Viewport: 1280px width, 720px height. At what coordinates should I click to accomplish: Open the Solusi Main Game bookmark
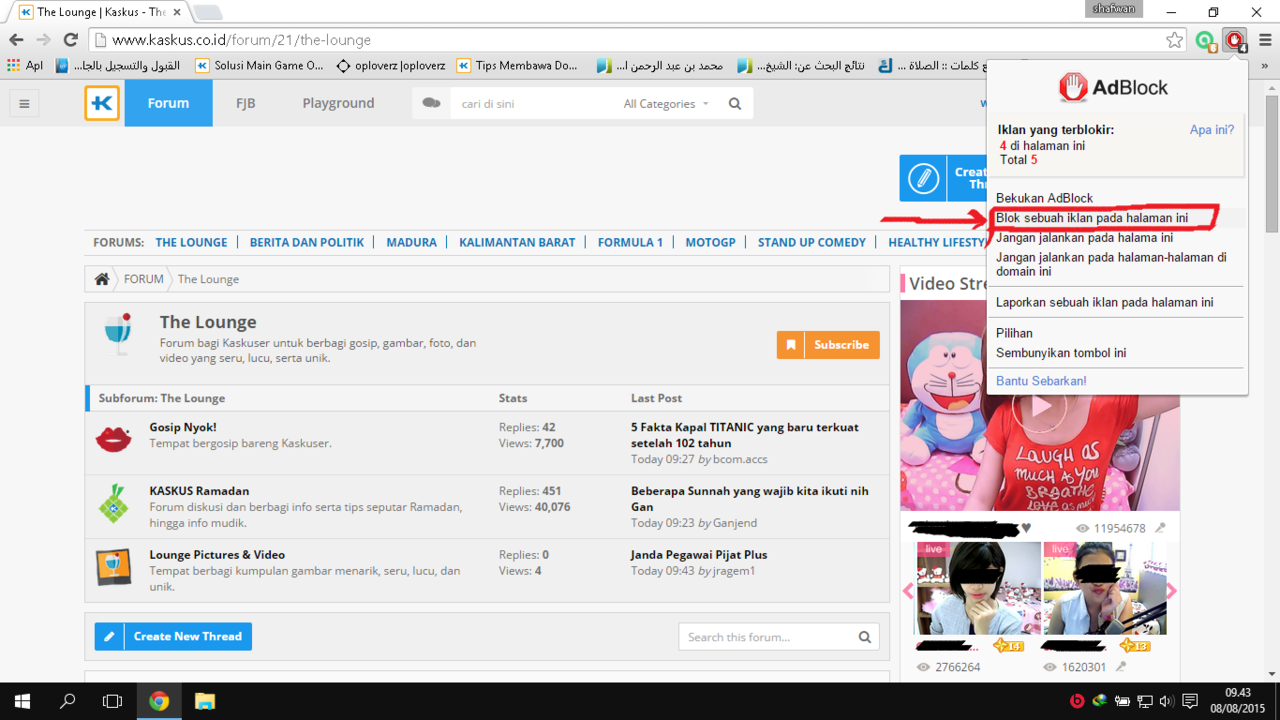coord(260,65)
